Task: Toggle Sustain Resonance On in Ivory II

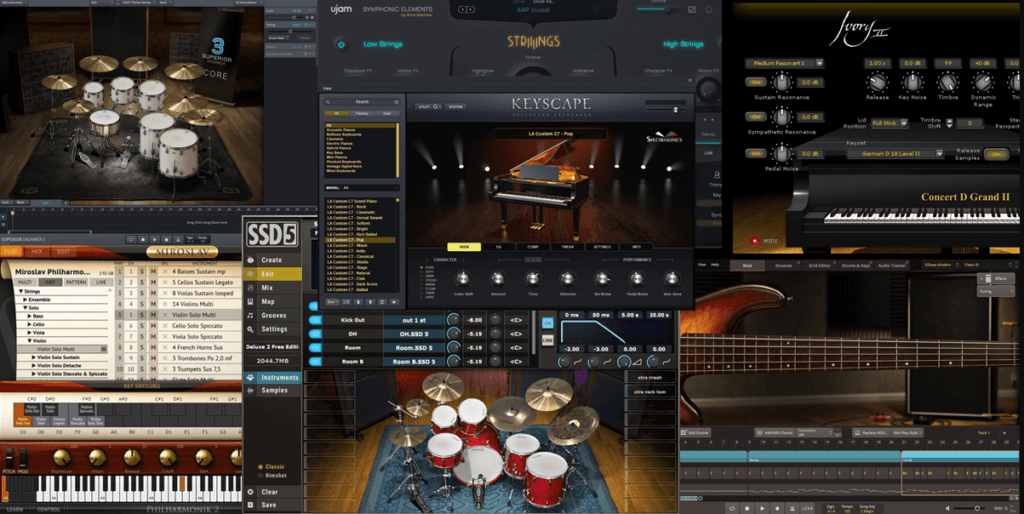Action: coord(756,82)
